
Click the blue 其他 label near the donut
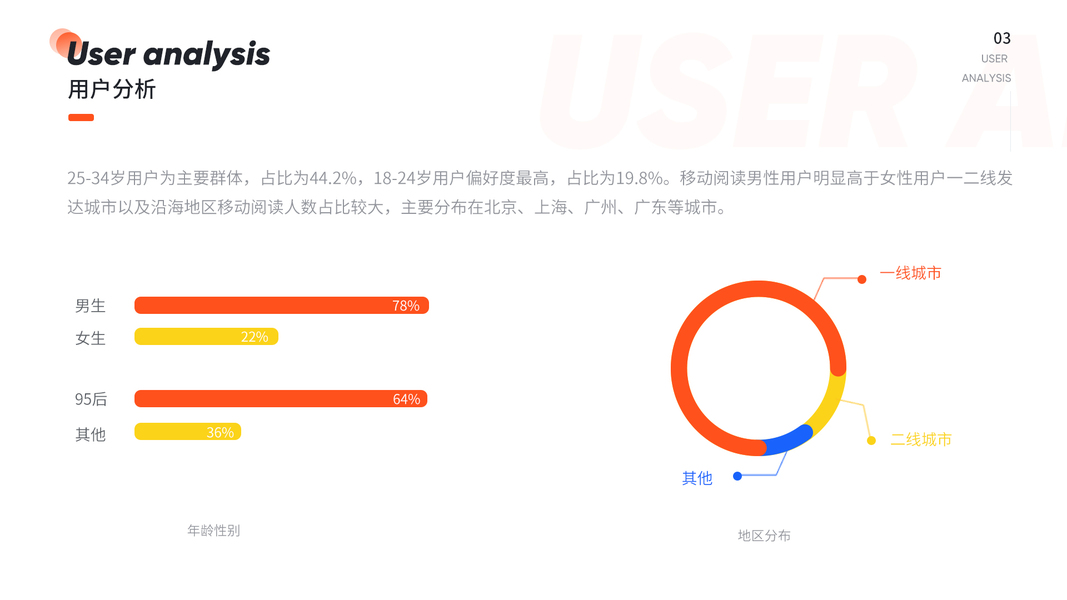coord(697,478)
